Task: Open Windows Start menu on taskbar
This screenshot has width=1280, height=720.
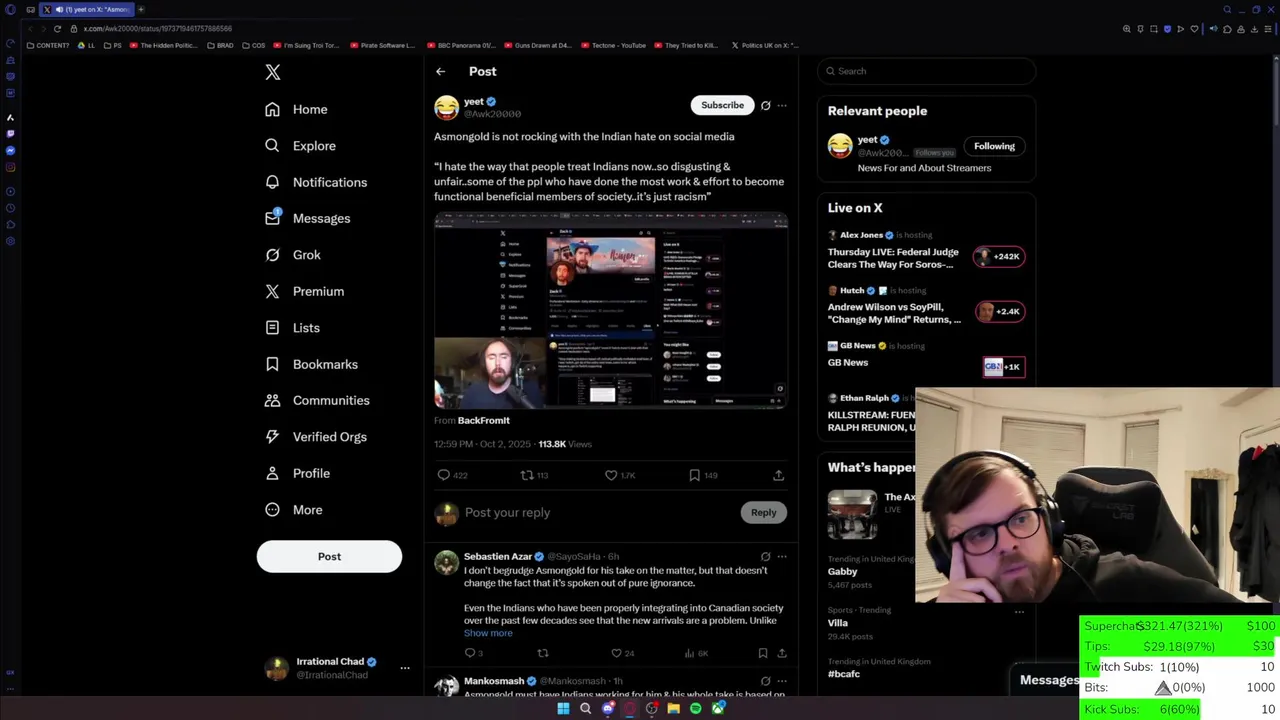Action: [x=563, y=709]
